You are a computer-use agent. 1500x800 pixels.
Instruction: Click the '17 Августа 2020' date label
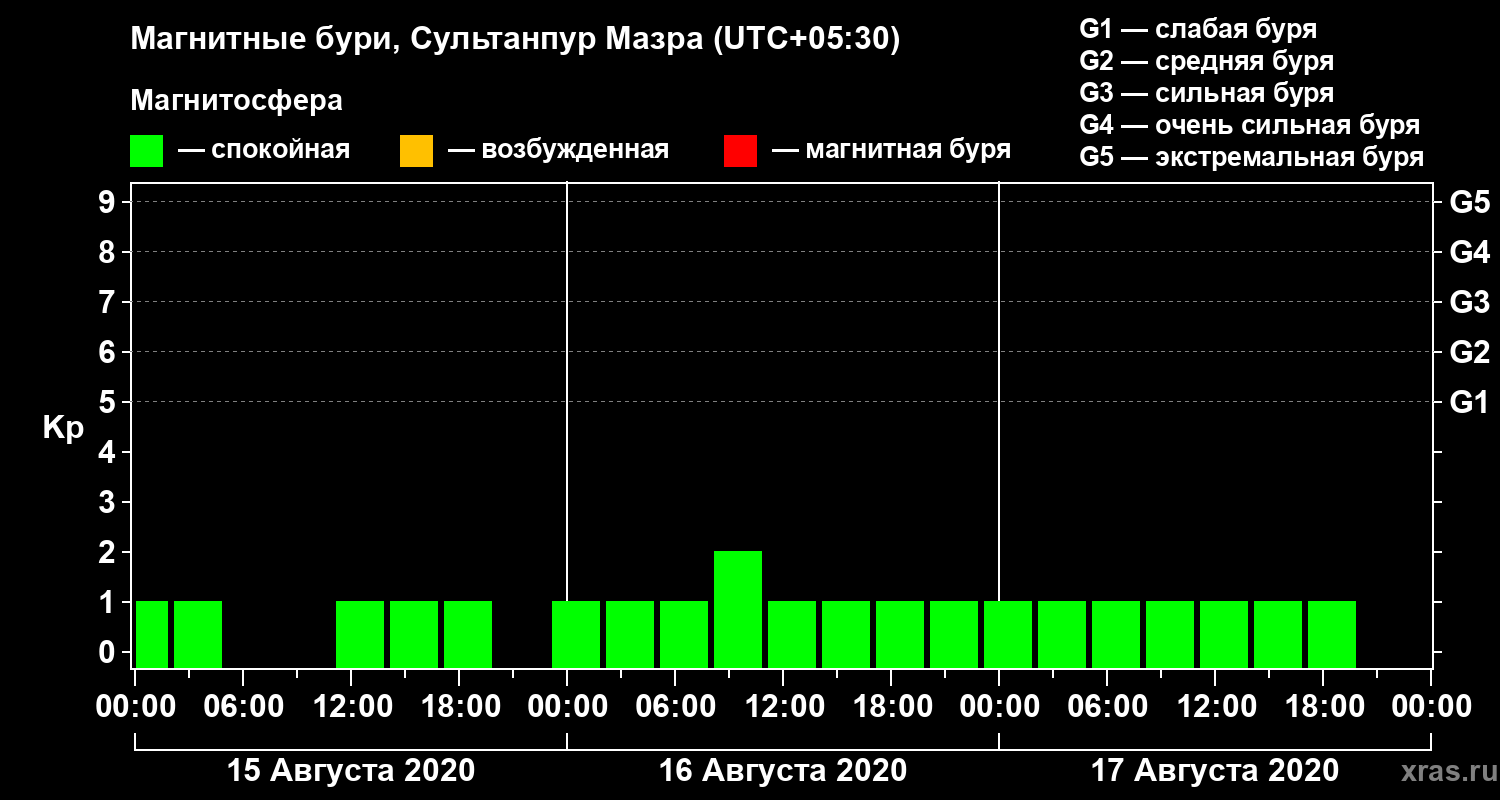point(1215,771)
